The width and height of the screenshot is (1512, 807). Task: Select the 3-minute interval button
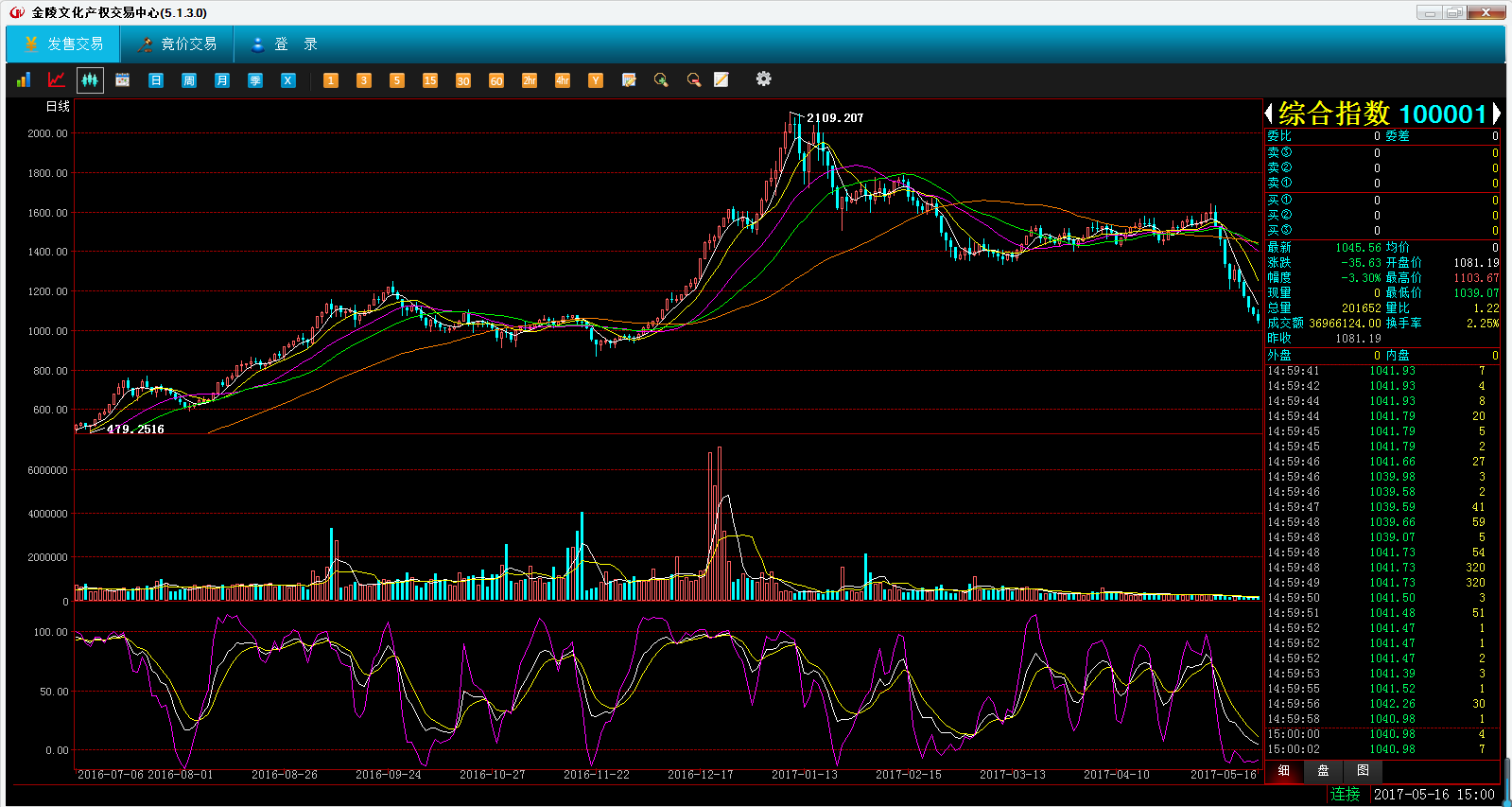coord(364,80)
